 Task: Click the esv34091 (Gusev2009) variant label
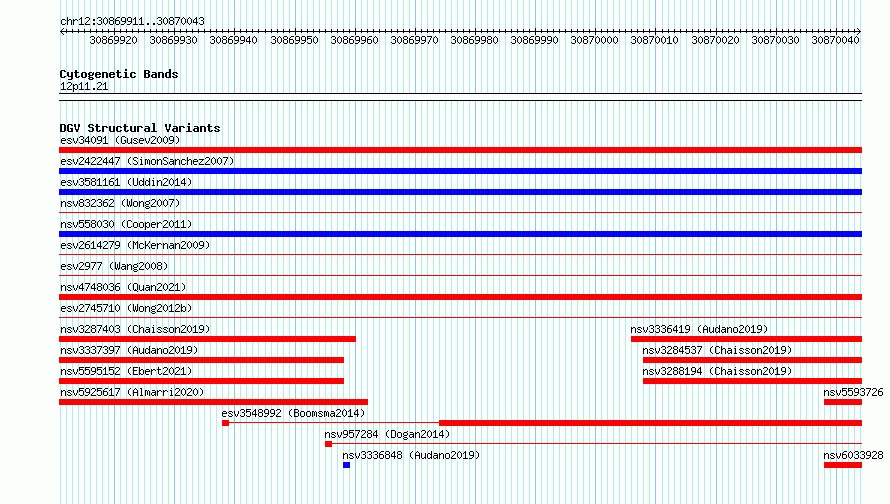point(120,140)
